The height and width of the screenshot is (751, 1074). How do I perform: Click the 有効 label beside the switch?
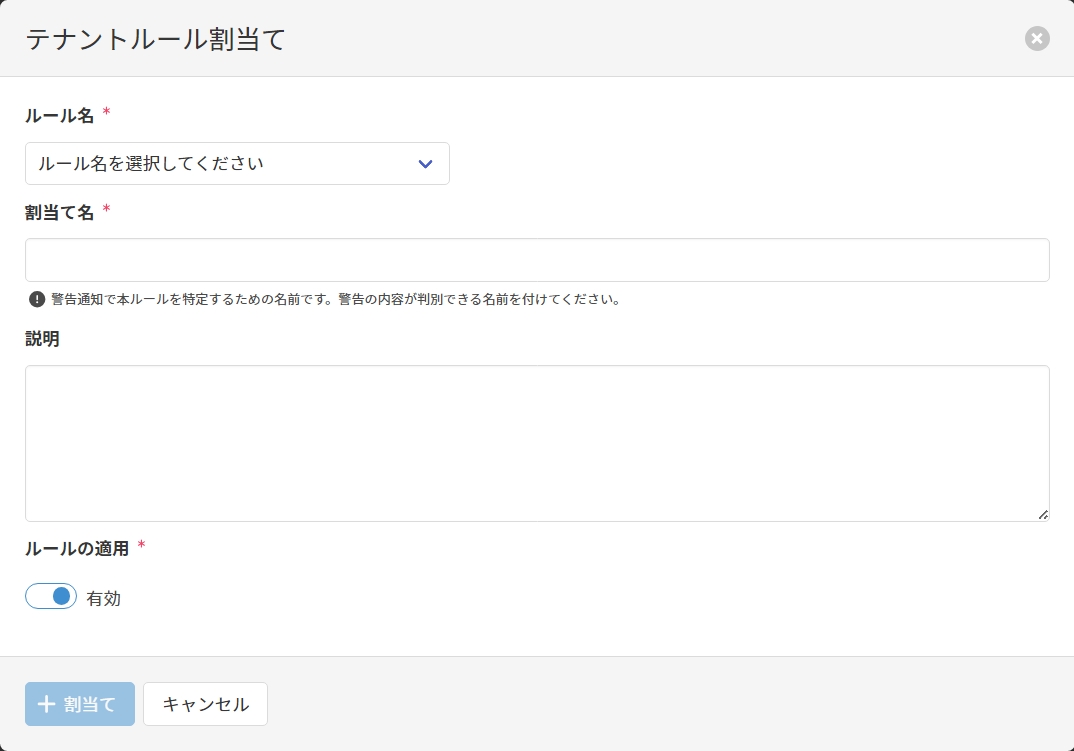pos(103,599)
